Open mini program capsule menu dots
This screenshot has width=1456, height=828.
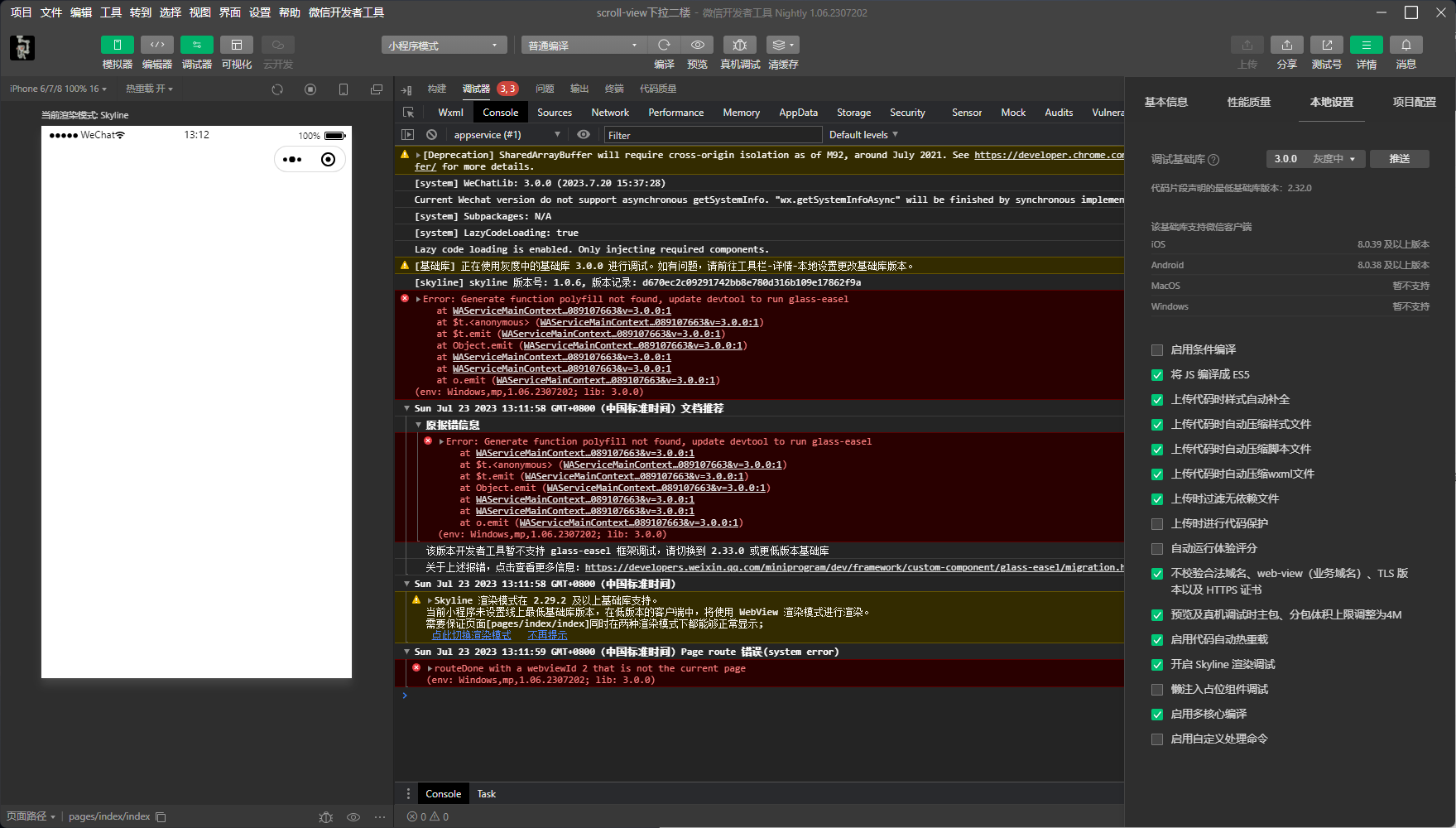point(292,160)
